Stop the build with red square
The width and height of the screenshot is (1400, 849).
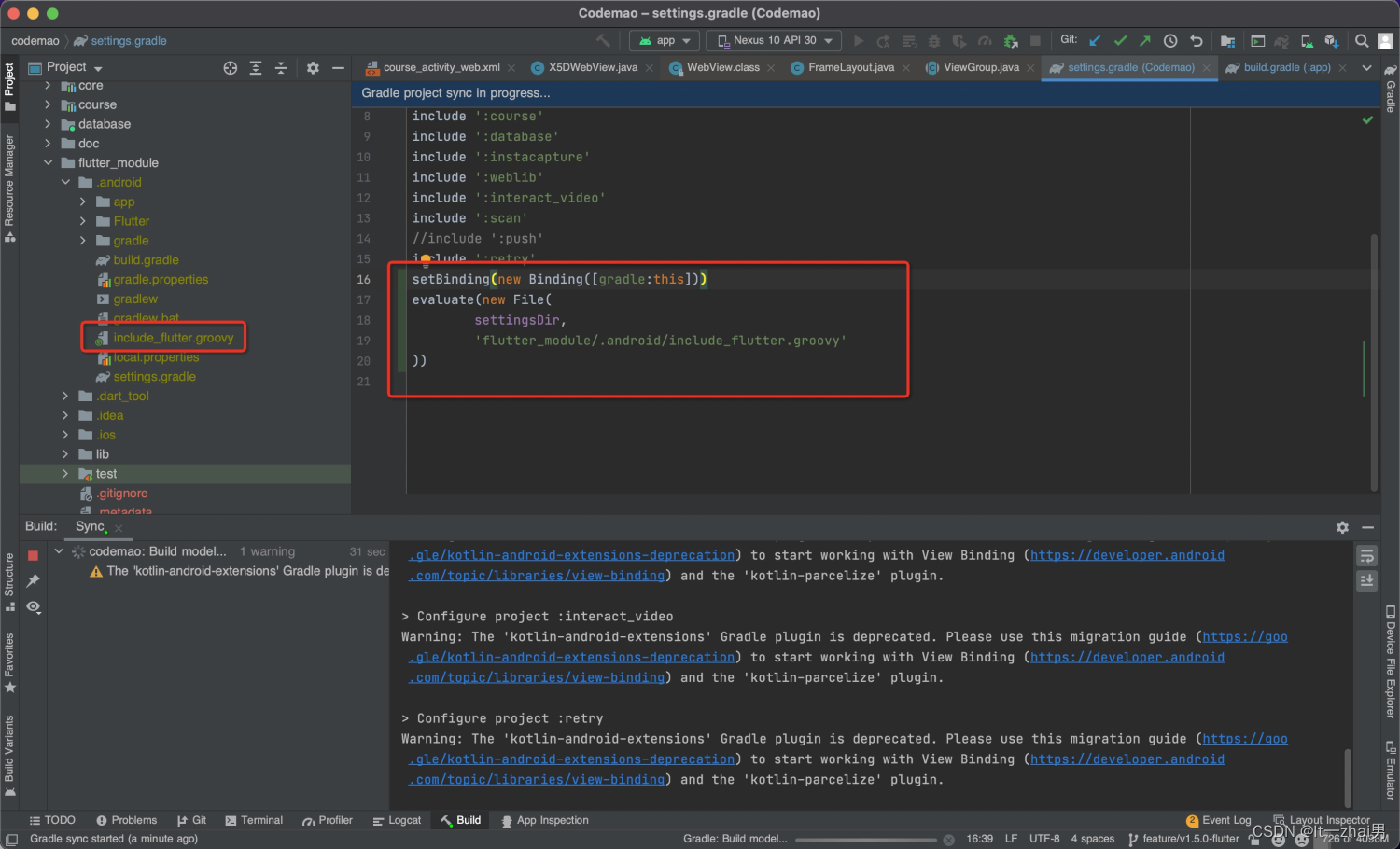[33, 555]
